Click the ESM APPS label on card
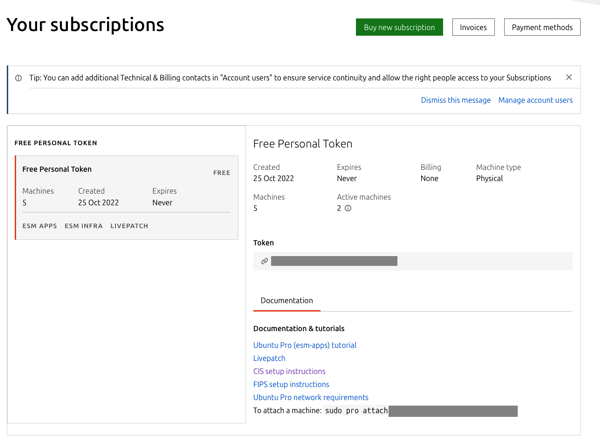This screenshot has height=446, width=600. tap(39, 226)
